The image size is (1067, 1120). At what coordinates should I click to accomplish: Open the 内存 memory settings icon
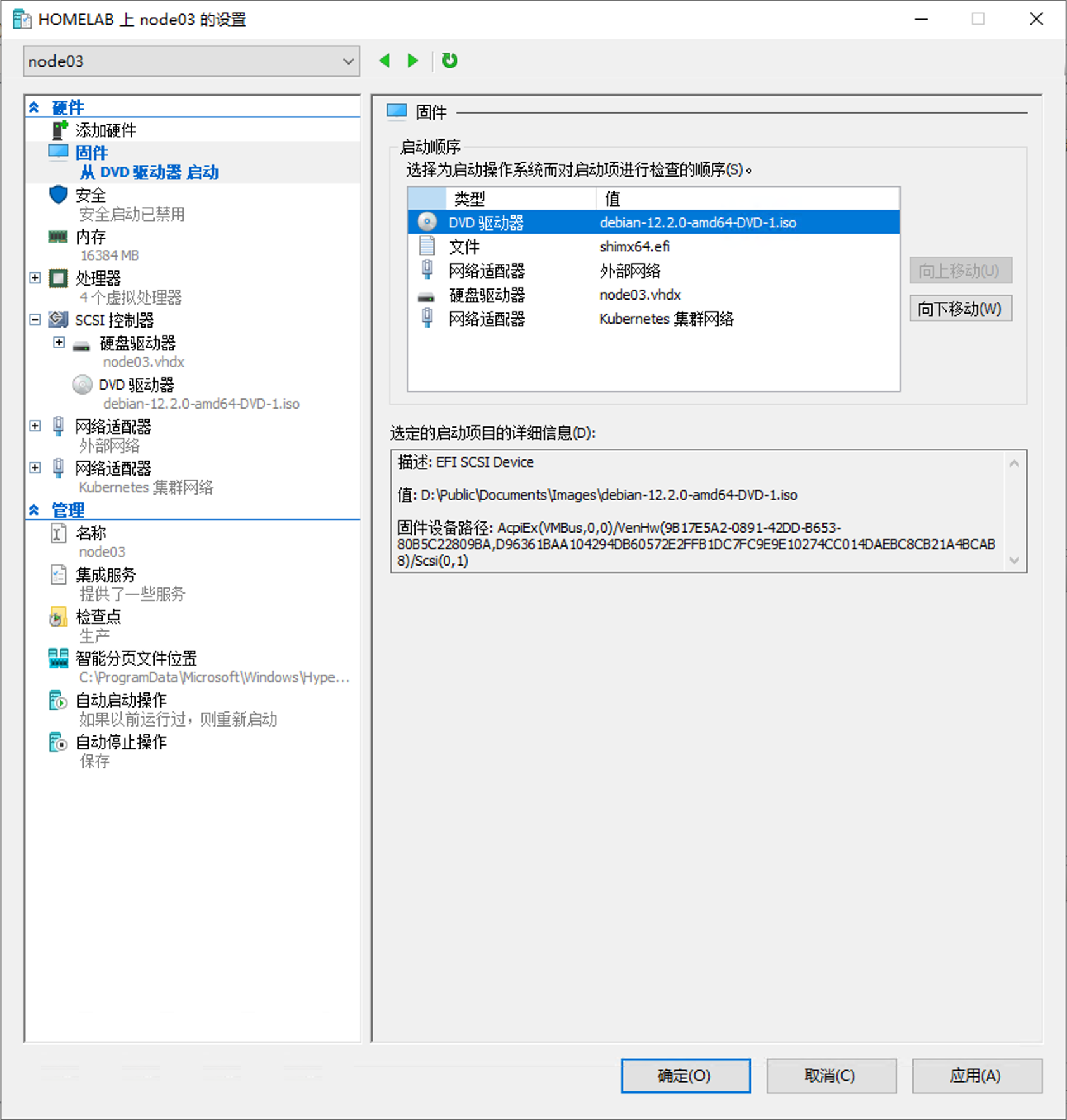pyautogui.click(x=58, y=237)
